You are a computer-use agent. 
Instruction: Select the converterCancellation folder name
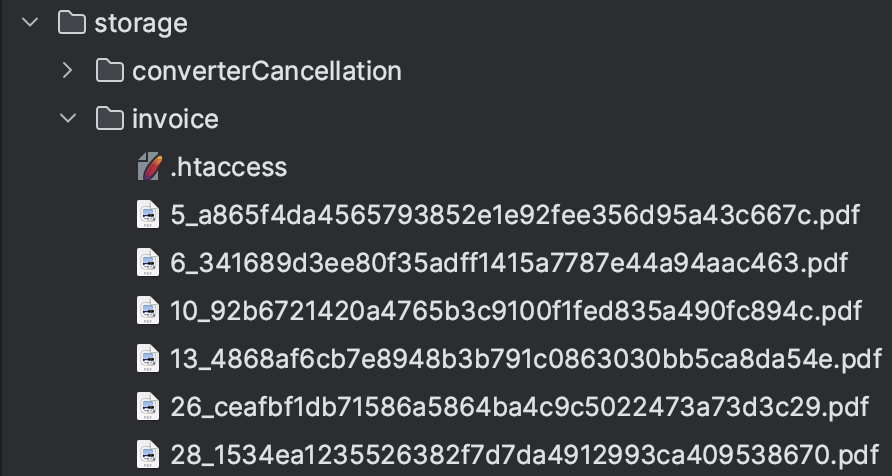[267, 71]
